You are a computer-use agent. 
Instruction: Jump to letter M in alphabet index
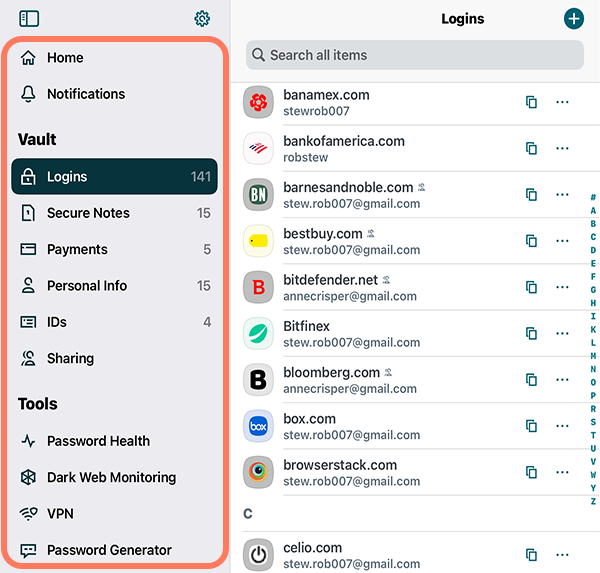[x=593, y=356]
